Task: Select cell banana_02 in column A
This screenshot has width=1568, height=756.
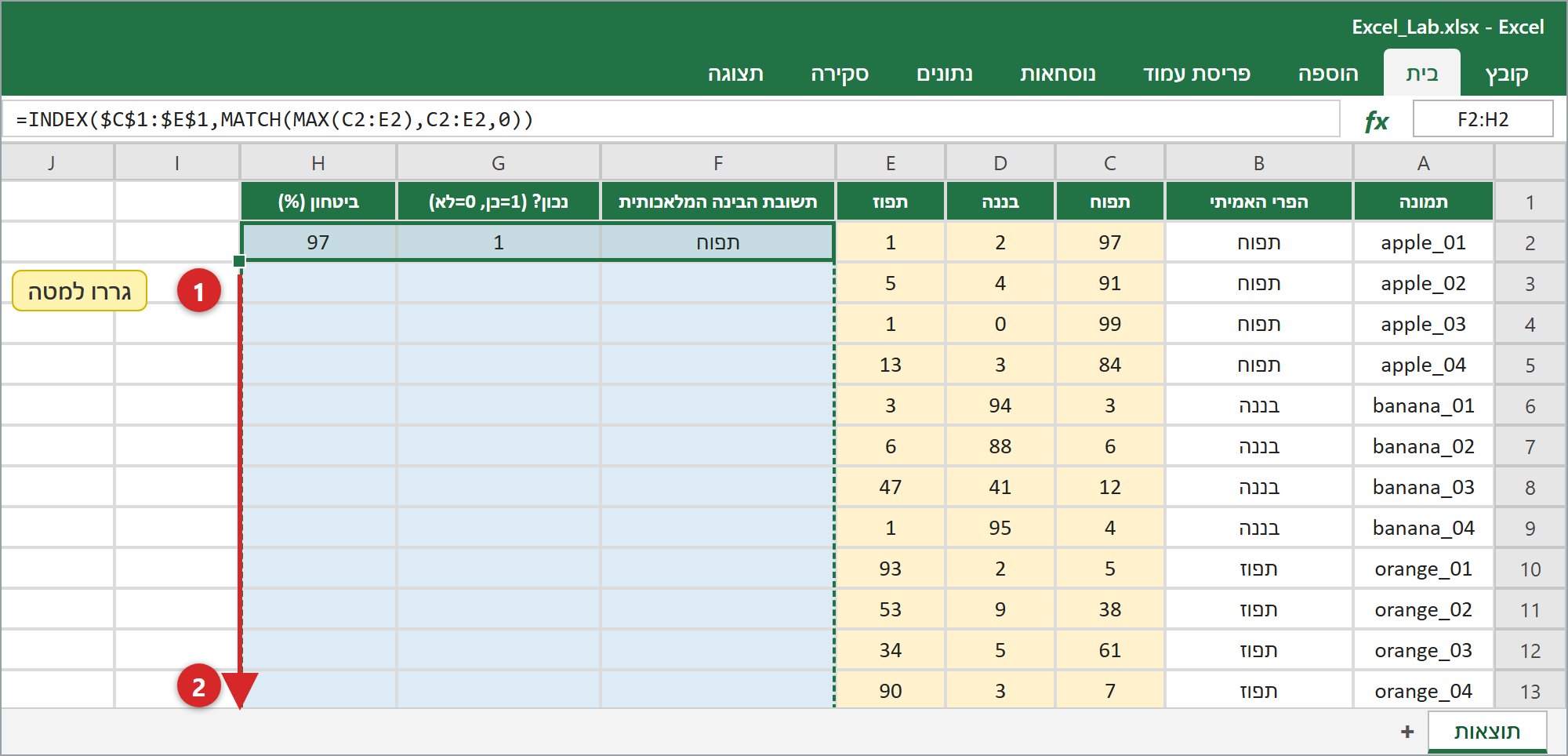Action: click(1424, 446)
